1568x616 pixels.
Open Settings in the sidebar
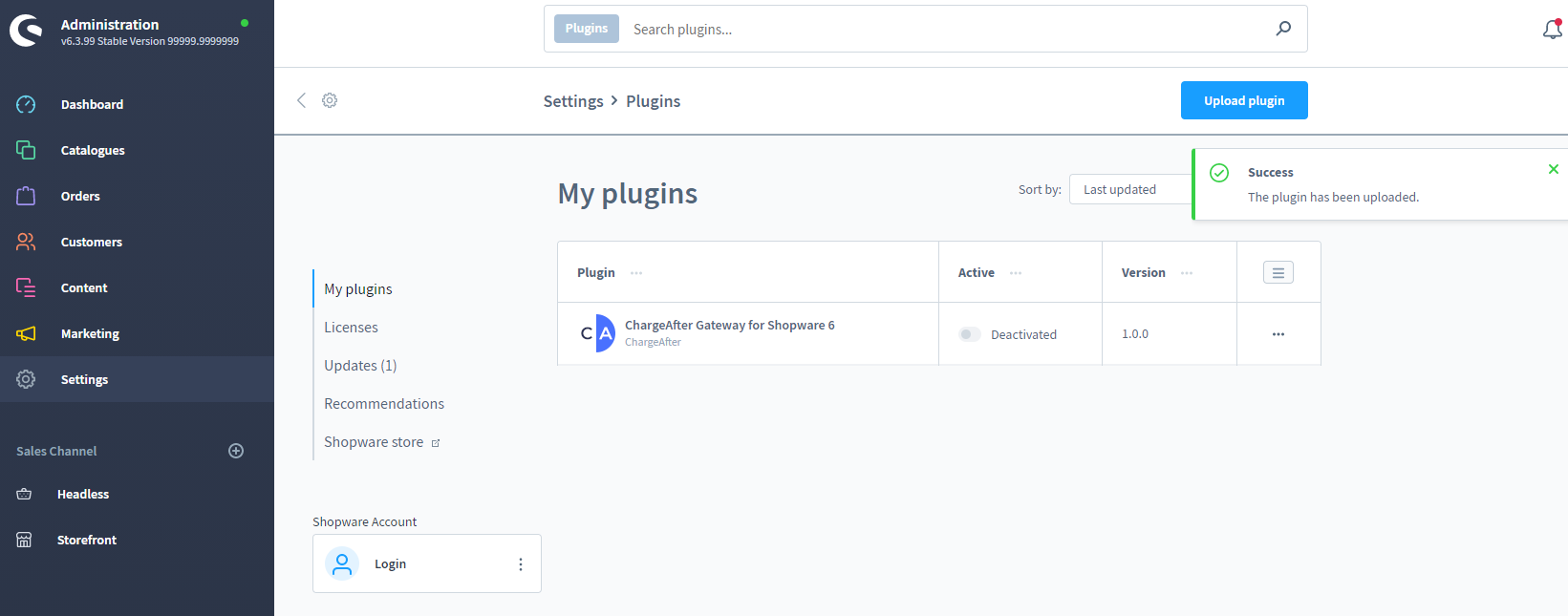tap(137, 379)
